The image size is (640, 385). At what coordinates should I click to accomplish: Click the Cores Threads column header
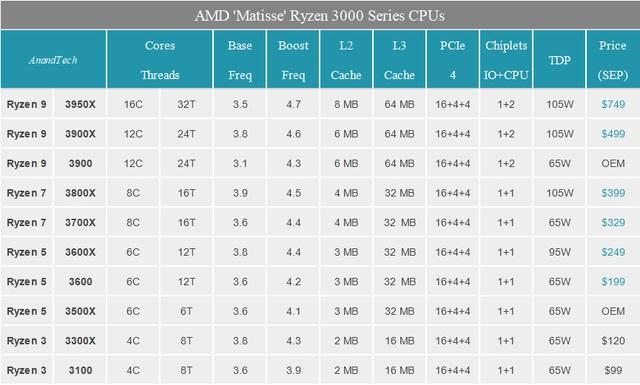(160, 60)
